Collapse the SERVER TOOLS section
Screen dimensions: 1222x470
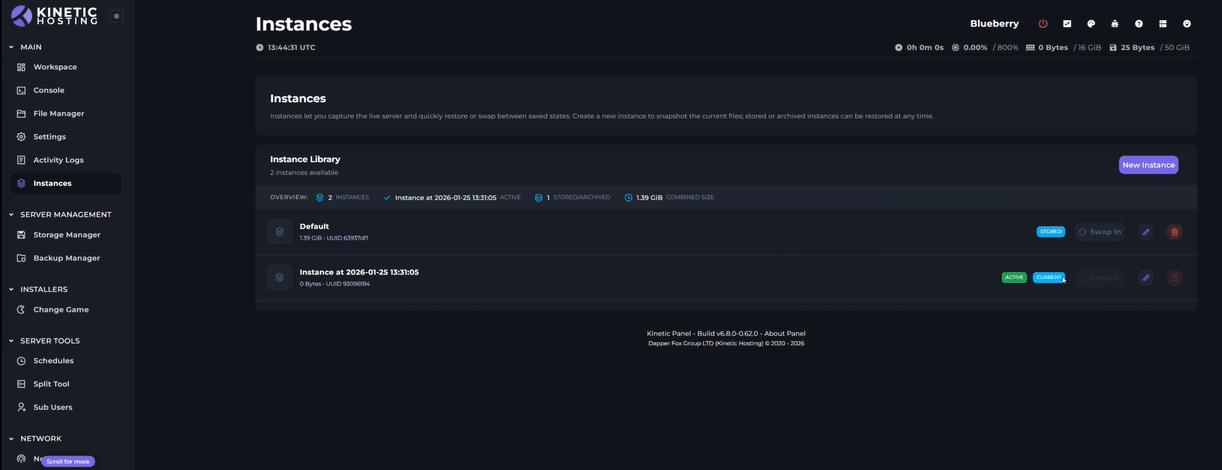[12, 341]
